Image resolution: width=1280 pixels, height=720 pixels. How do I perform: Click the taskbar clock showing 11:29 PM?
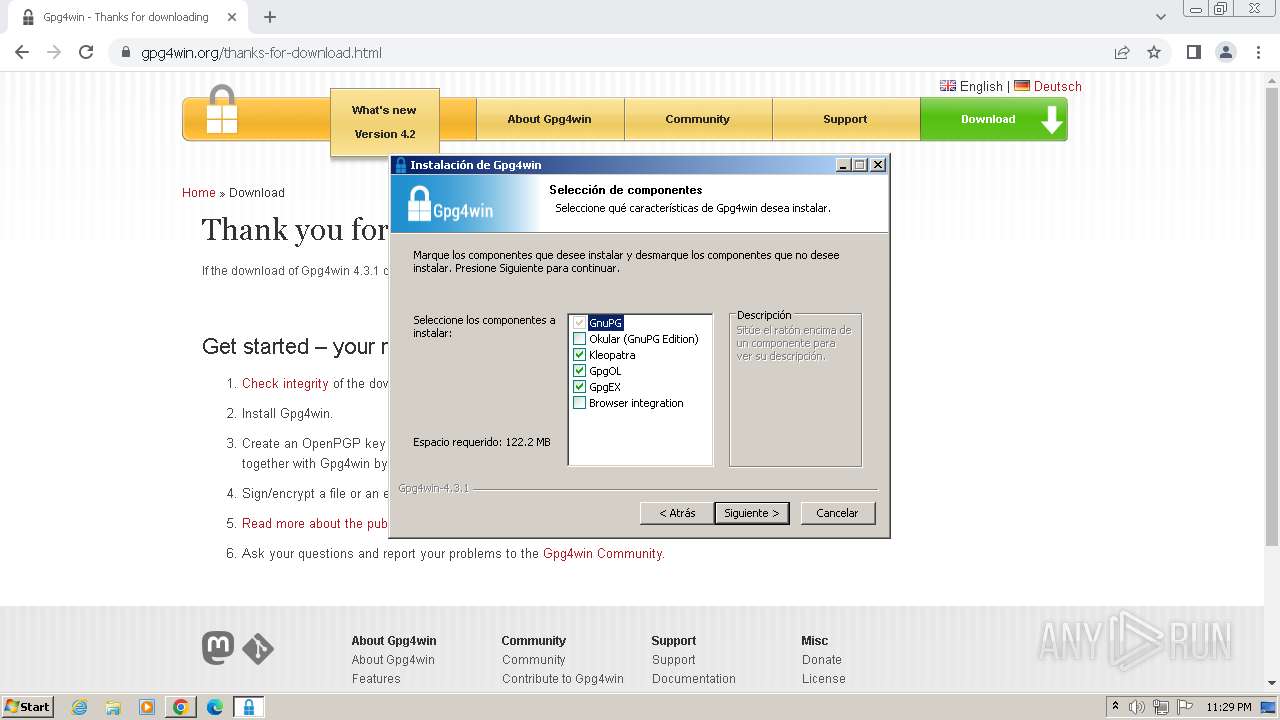click(x=1229, y=707)
